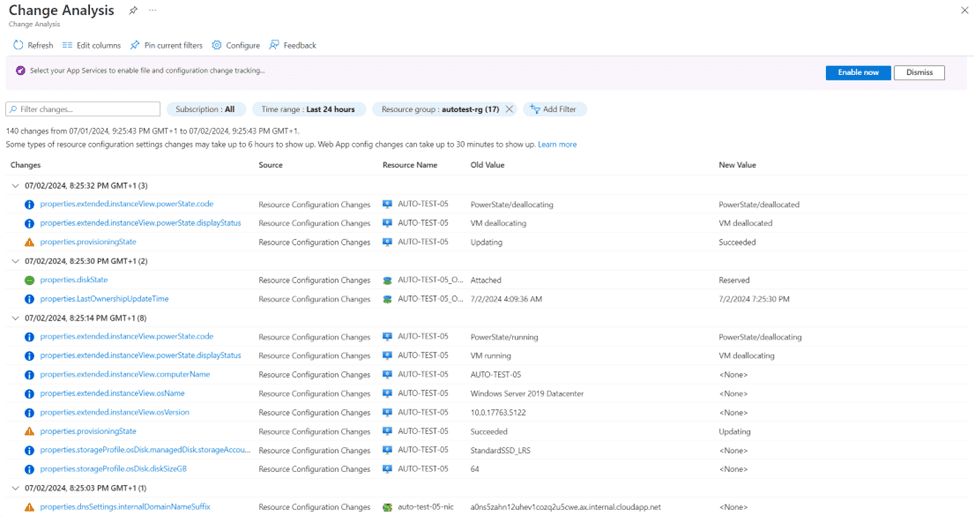The image size is (975, 516).
Task: Click the Feedback icon in the toolbar
Action: point(275,45)
